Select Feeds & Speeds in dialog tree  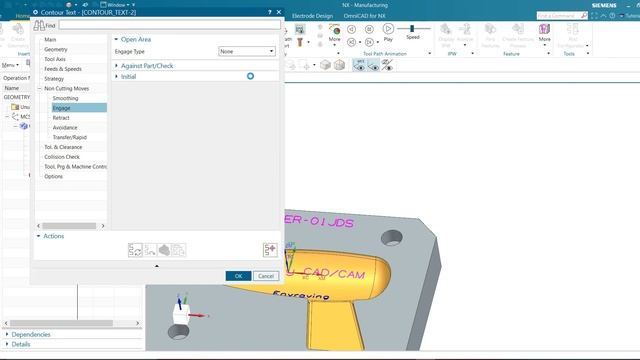click(63, 69)
